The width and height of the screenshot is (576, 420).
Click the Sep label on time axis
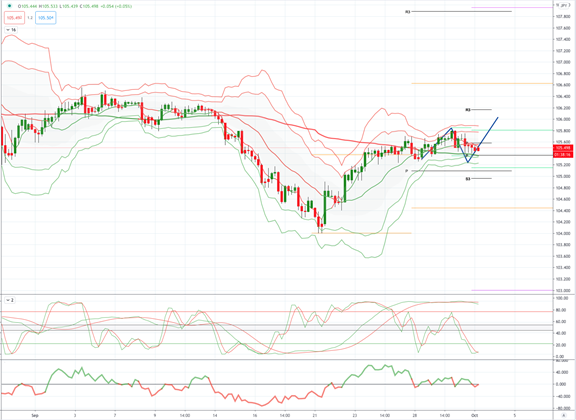pos(35,416)
